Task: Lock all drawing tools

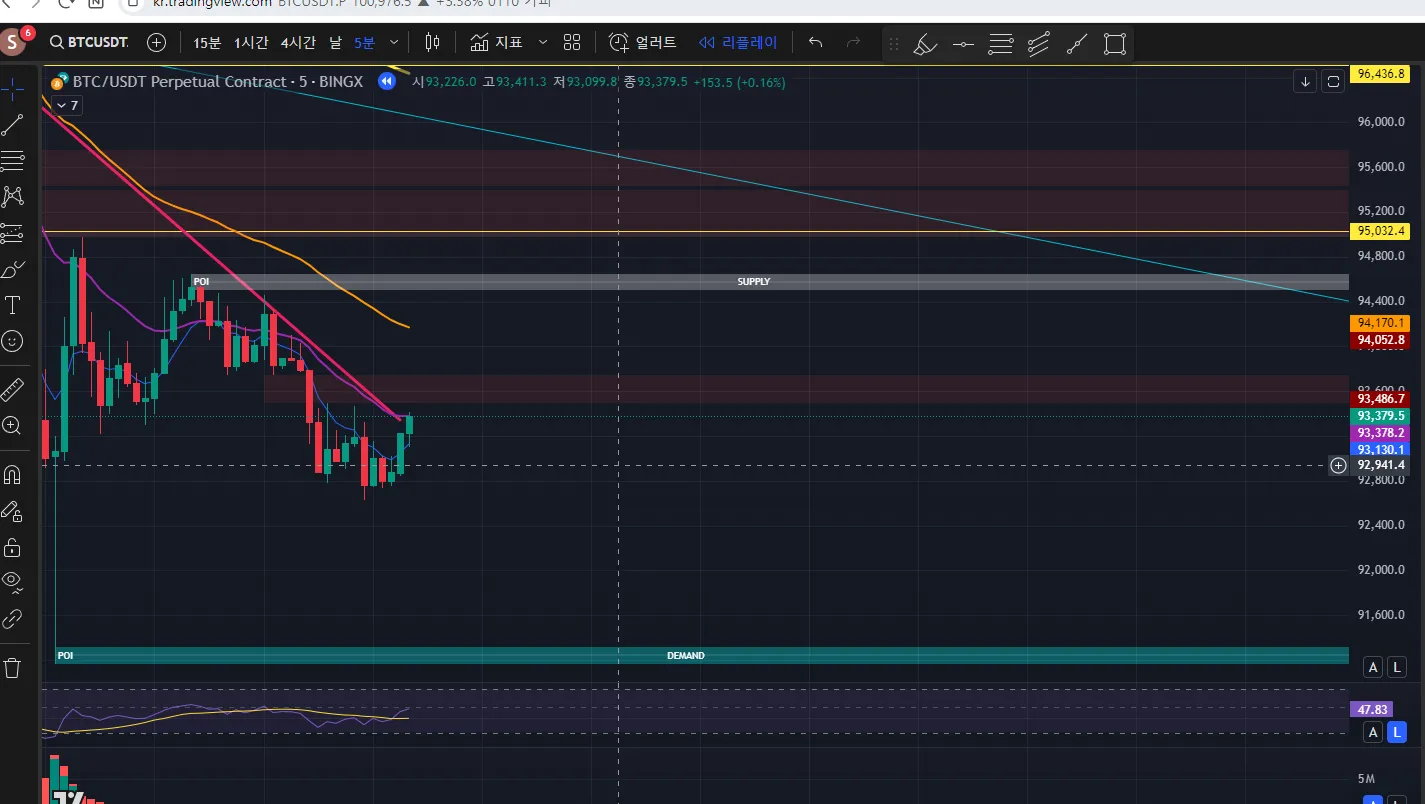Action: coord(13,547)
